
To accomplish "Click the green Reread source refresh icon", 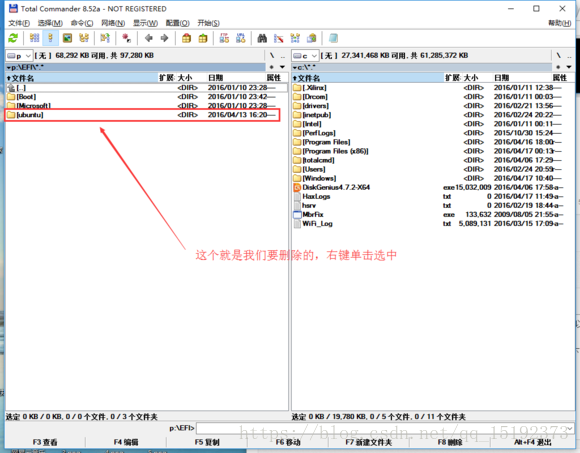I will pyautogui.click(x=13, y=38).
